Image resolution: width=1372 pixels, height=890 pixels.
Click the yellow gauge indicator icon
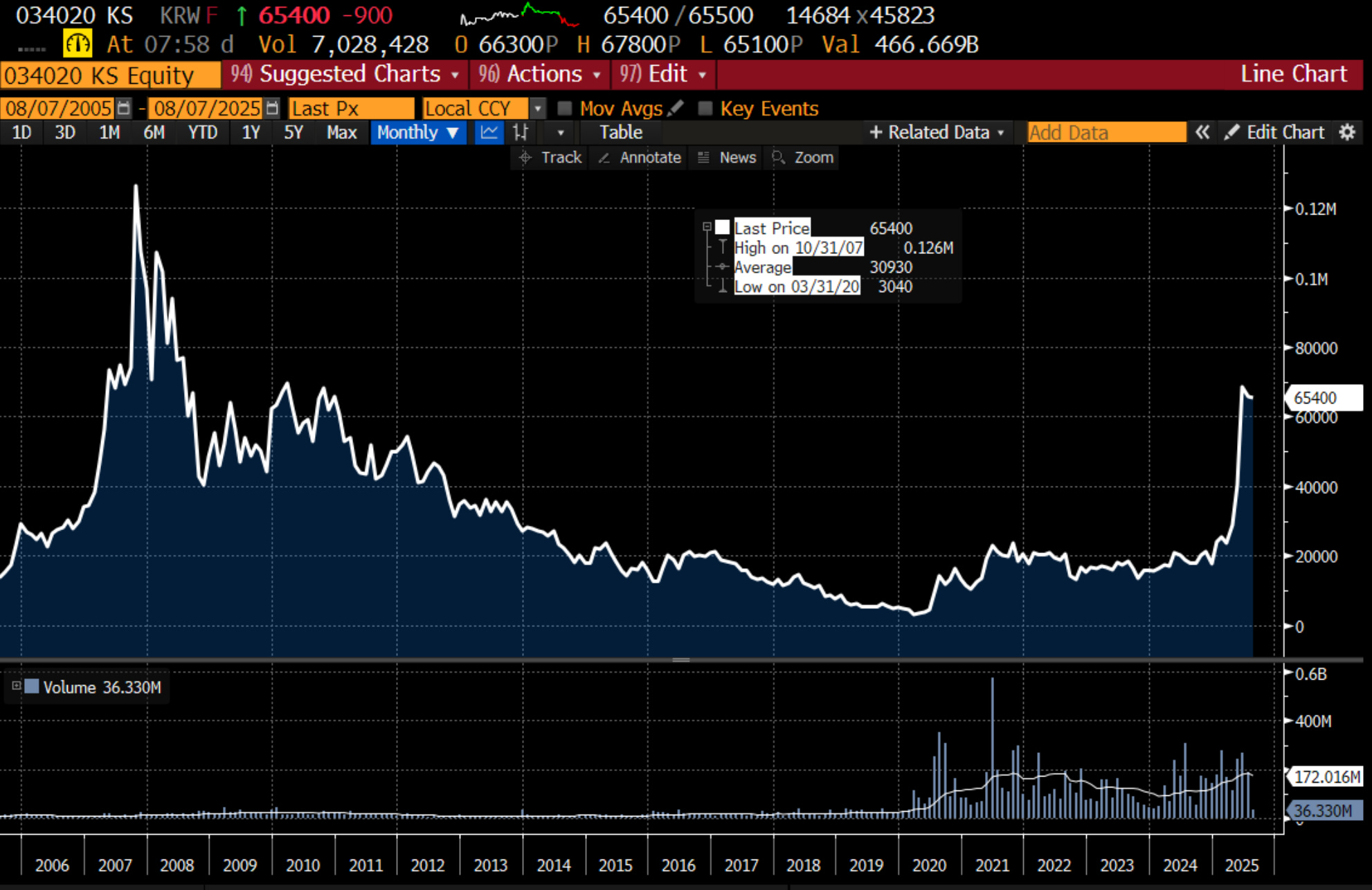(x=77, y=44)
